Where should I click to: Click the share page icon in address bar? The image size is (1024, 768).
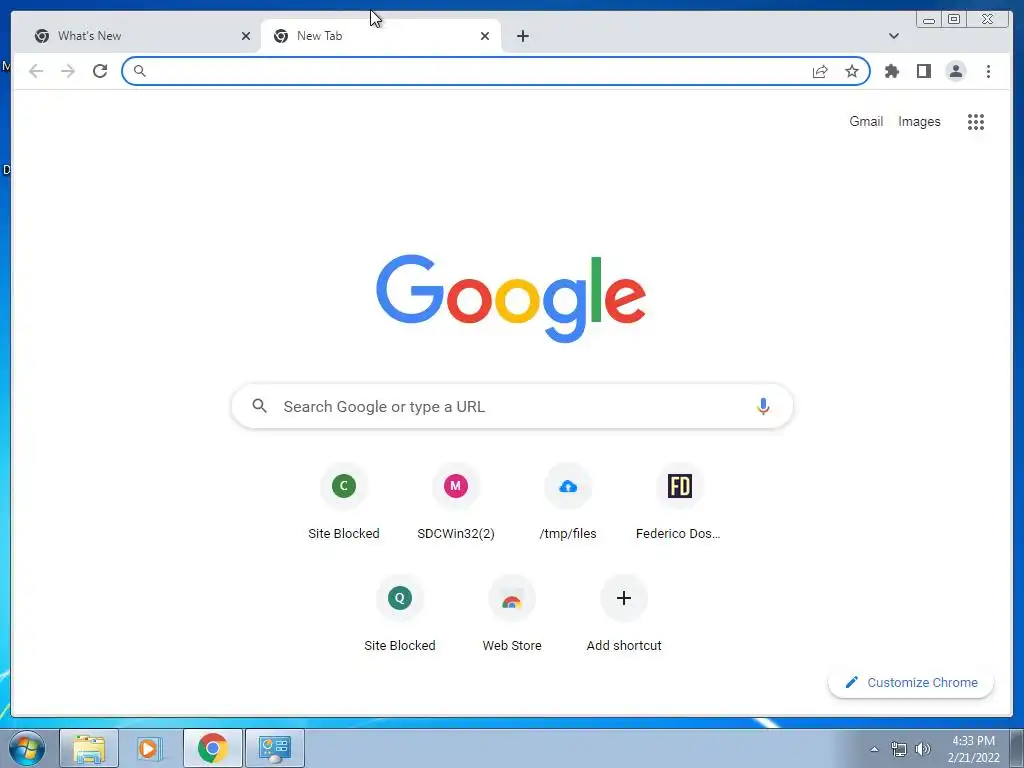tap(820, 71)
